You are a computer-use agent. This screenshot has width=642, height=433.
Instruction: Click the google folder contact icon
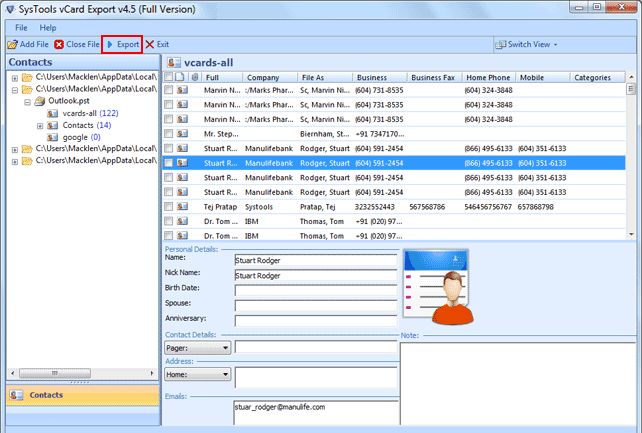tap(52, 138)
